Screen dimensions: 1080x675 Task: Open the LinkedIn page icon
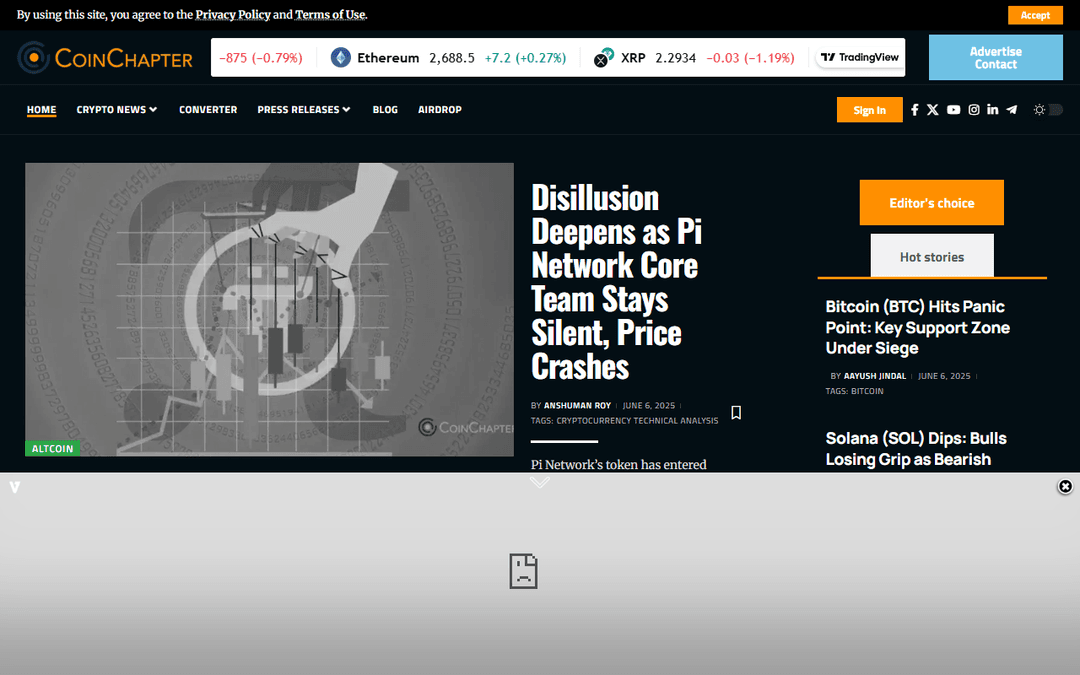(993, 110)
